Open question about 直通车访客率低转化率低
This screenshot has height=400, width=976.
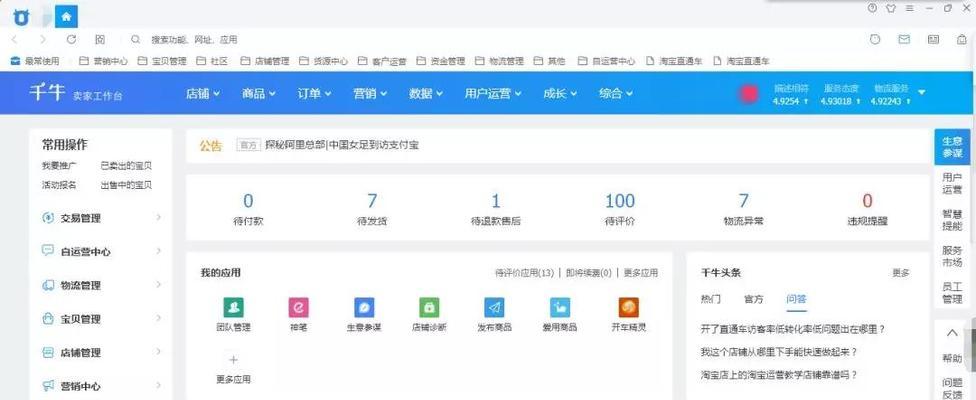click(x=793, y=328)
